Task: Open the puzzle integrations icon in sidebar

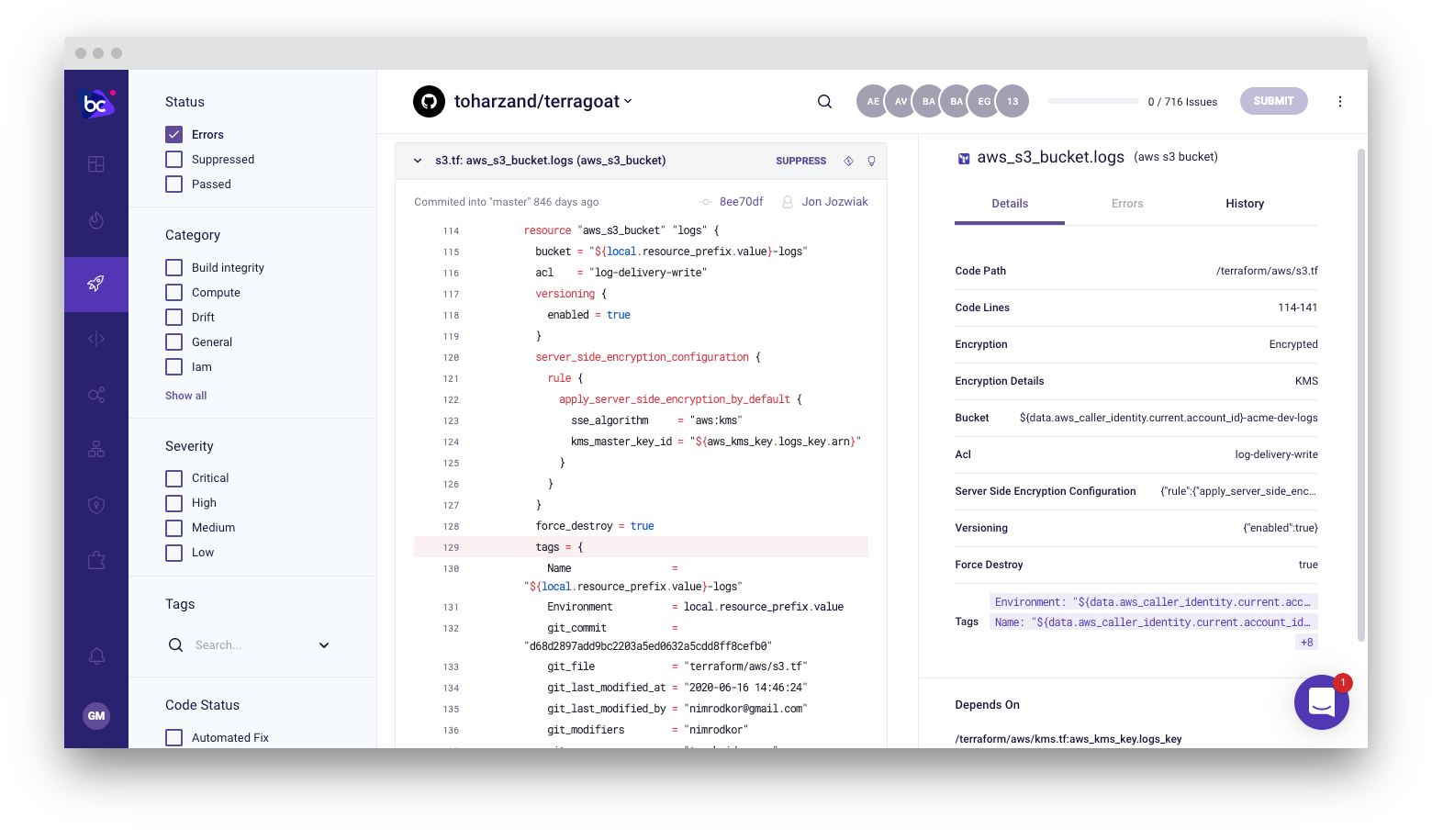Action: point(96,560)
